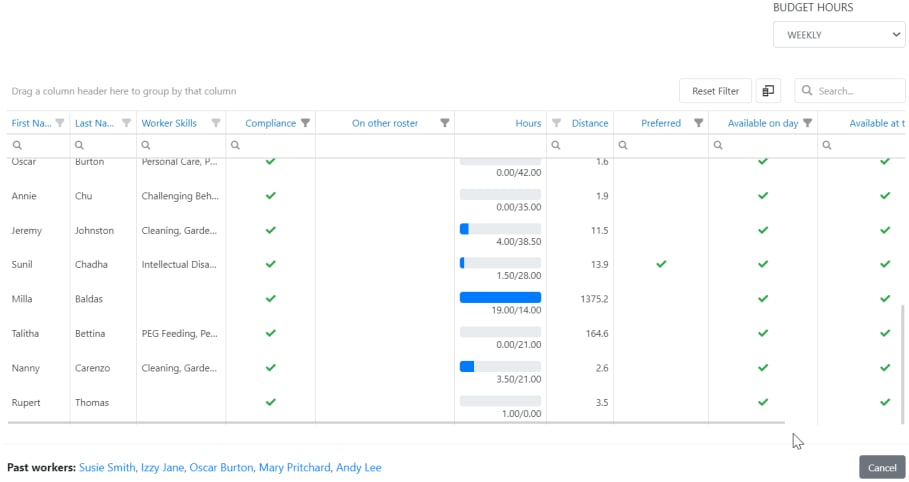
Task: Click Distance filter row search field
Action: coord(580,145)
